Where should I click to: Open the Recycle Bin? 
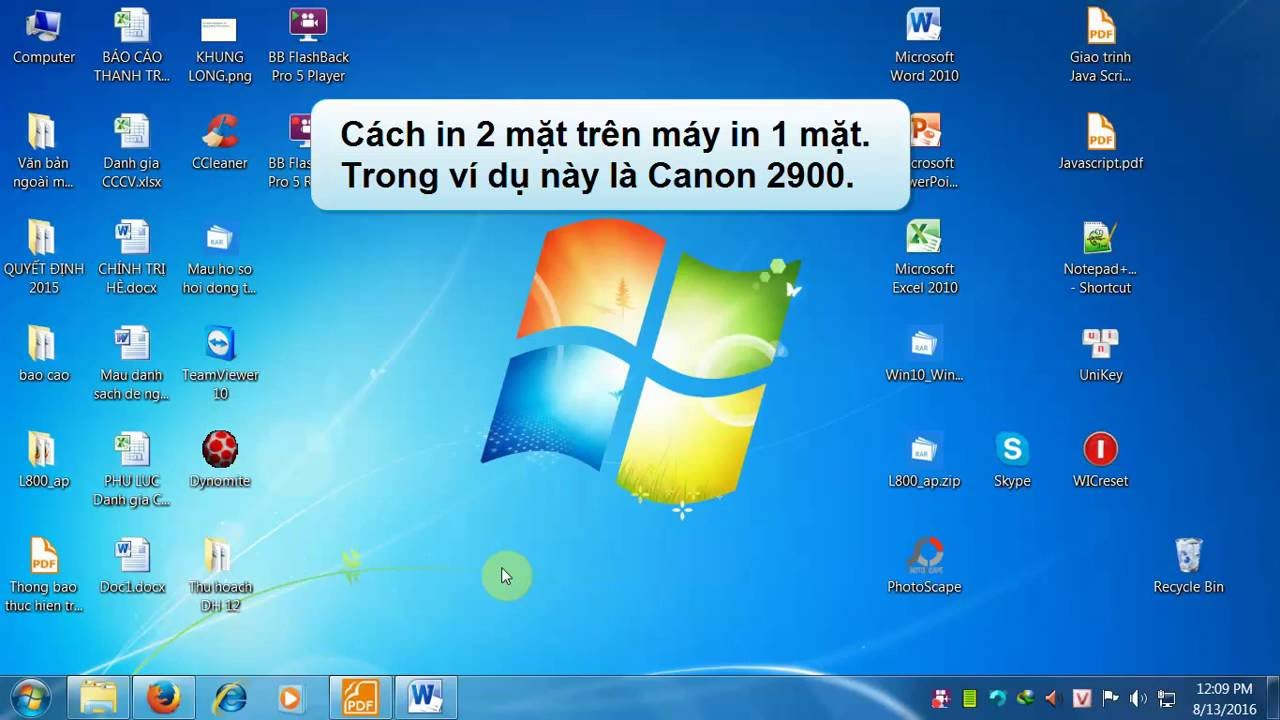1188,566
